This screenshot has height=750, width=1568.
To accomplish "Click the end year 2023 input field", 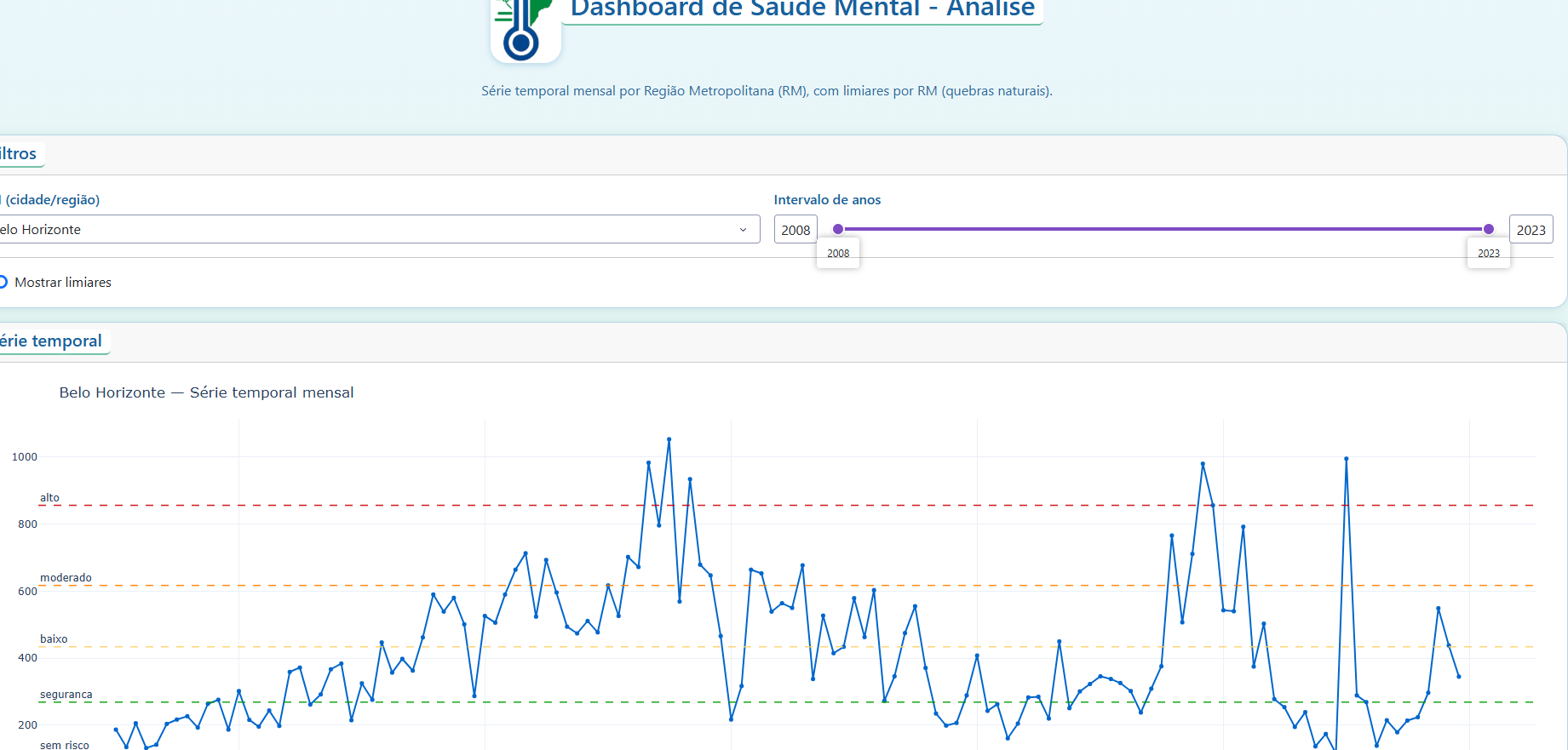I will pos(1531,230).
